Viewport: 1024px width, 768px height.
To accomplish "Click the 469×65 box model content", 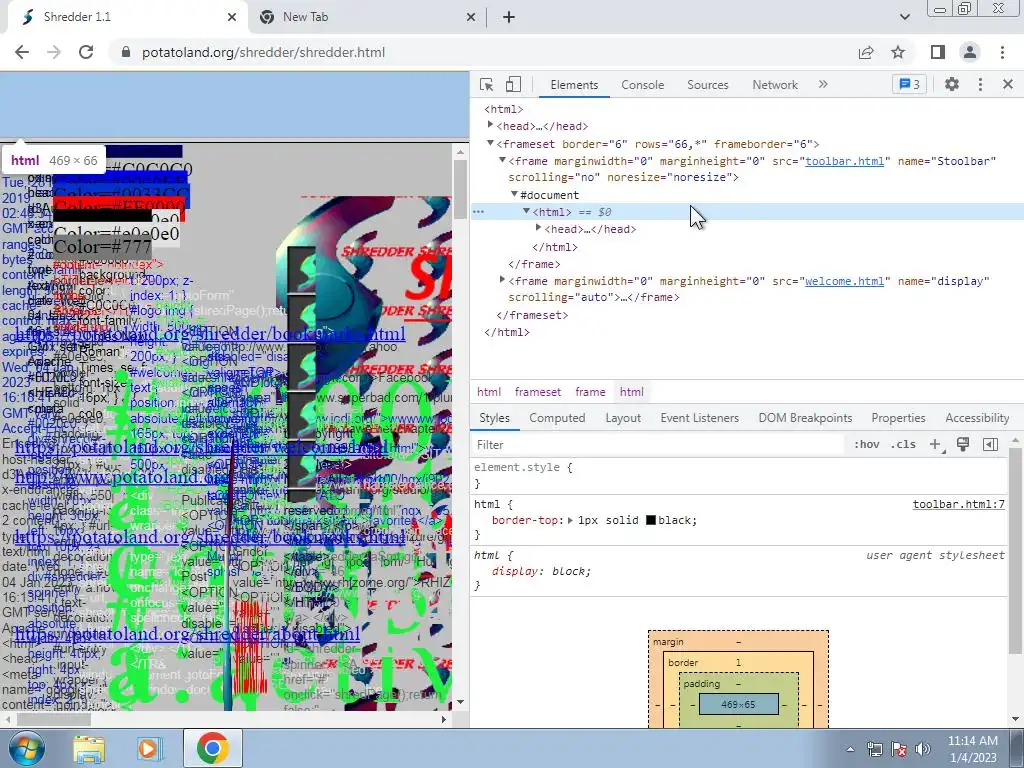I will click(x=739, y=705).
